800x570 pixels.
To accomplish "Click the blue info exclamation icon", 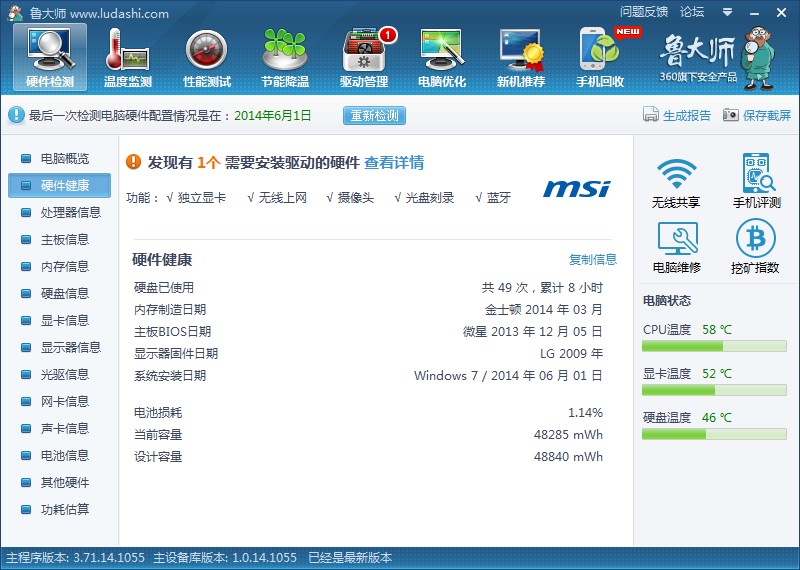I will (x=16, y=115).
